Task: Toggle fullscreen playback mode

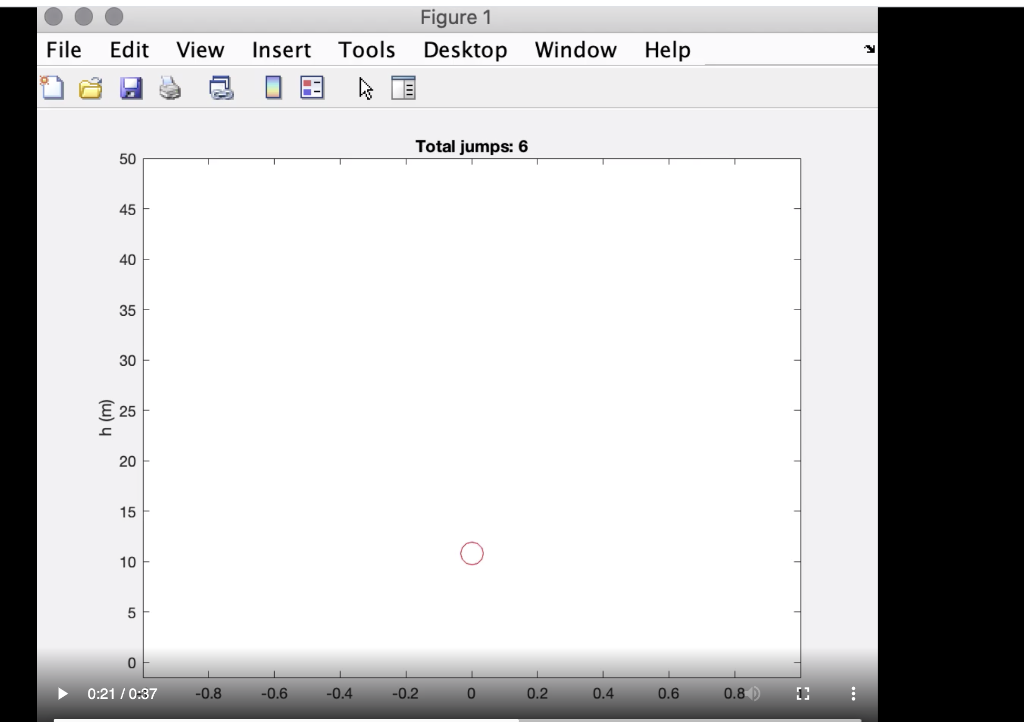Action: coord(802,693)
